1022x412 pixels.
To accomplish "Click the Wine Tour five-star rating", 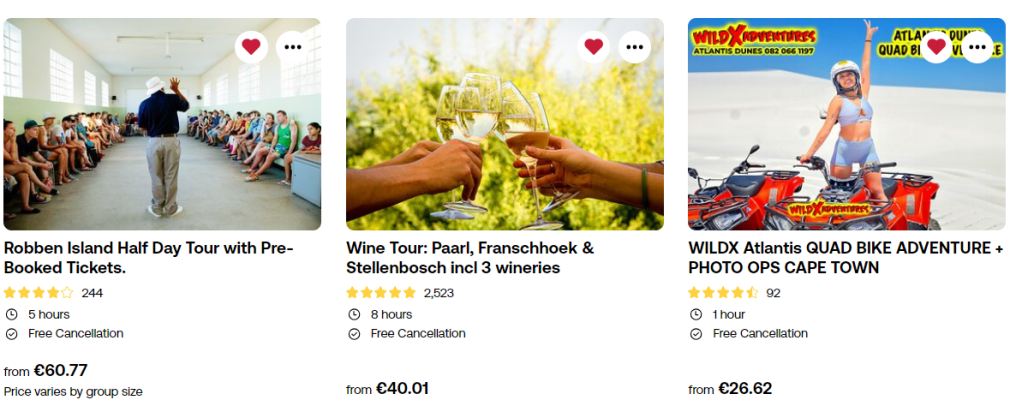I will [x=381, y=293].
